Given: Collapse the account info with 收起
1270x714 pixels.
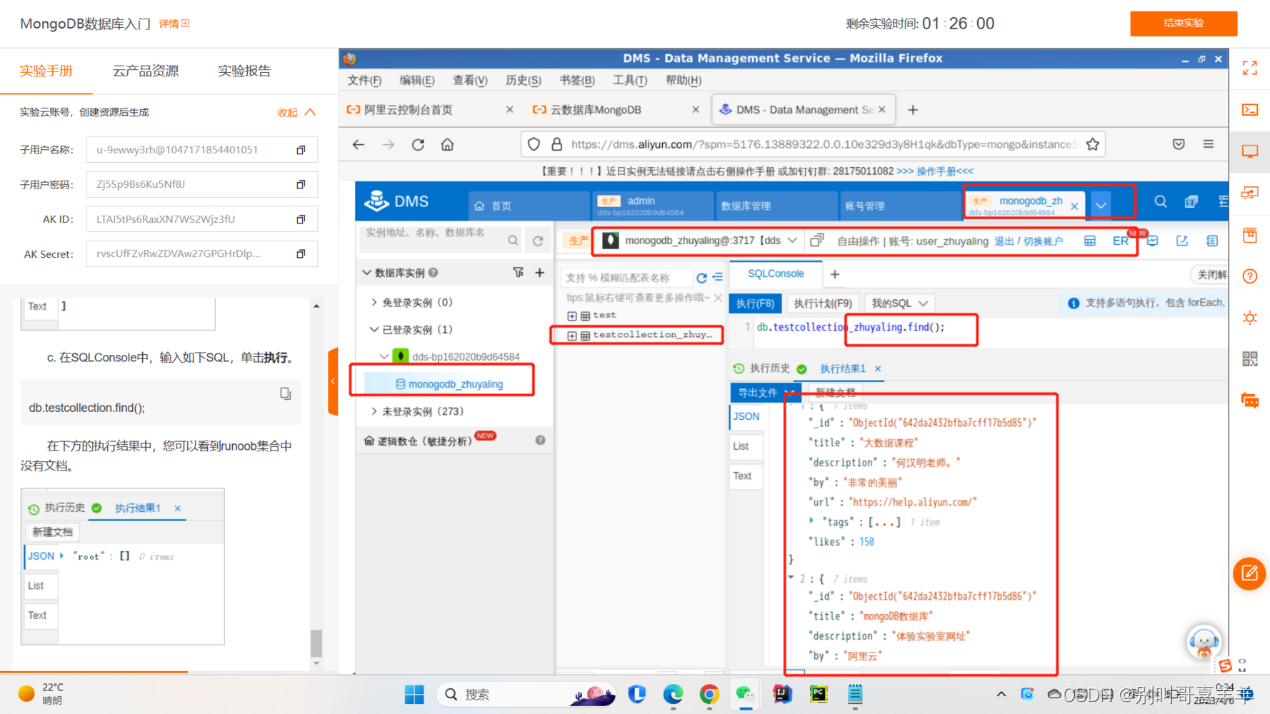Looking at the screenshot, I should click(297, 112).
